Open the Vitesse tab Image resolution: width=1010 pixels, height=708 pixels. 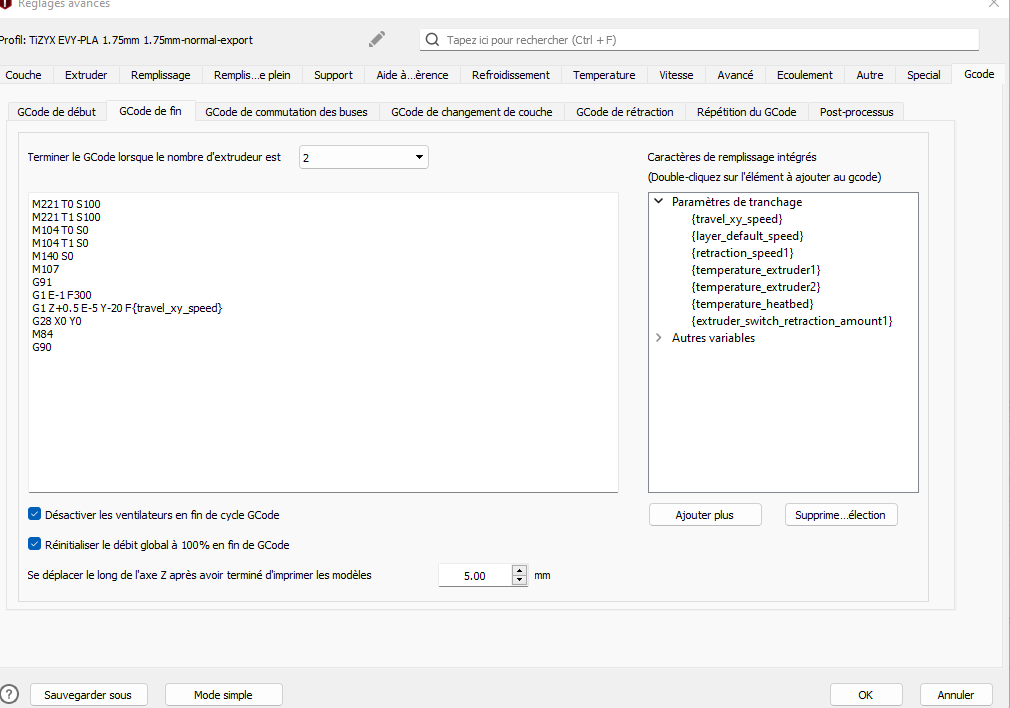(x=676, y=75)
